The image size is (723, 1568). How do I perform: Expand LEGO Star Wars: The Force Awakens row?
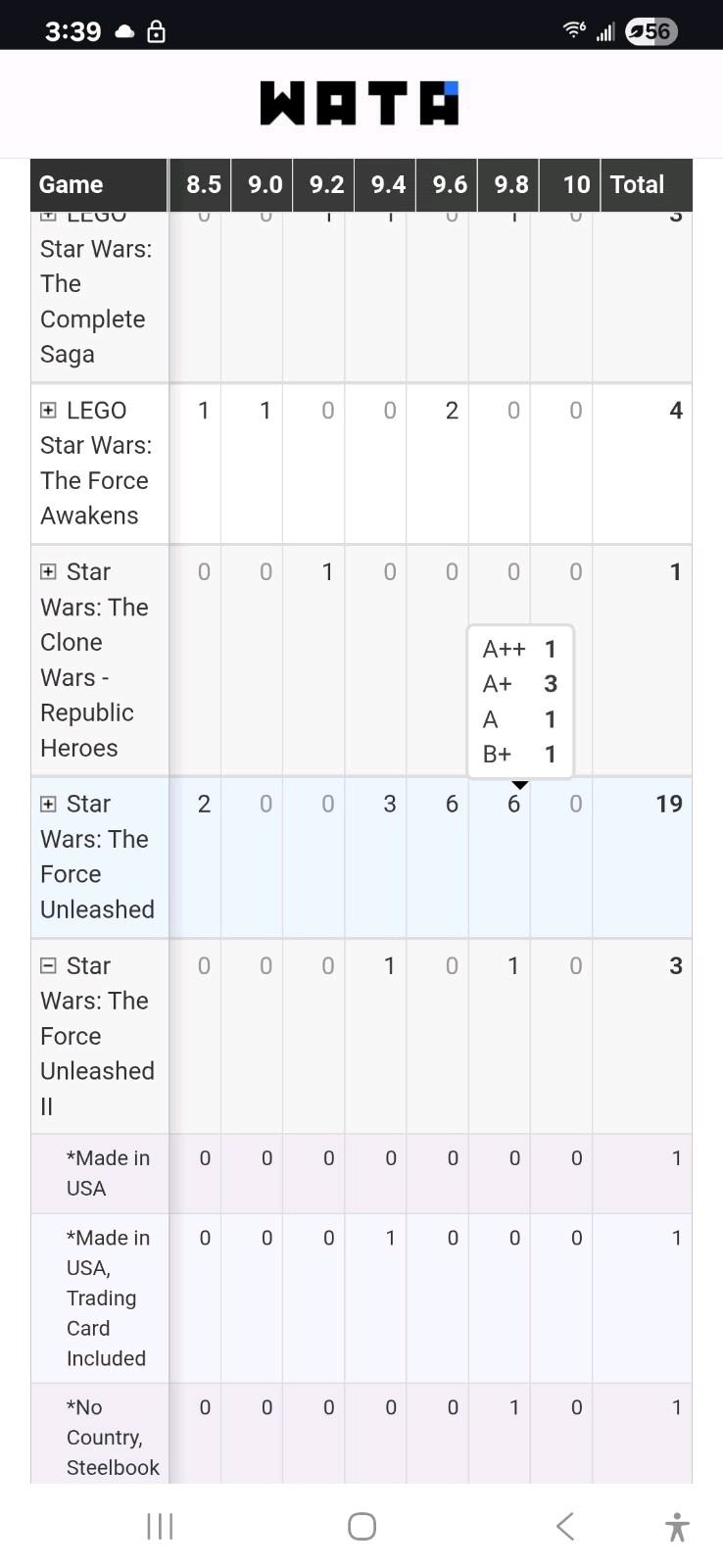48,410
